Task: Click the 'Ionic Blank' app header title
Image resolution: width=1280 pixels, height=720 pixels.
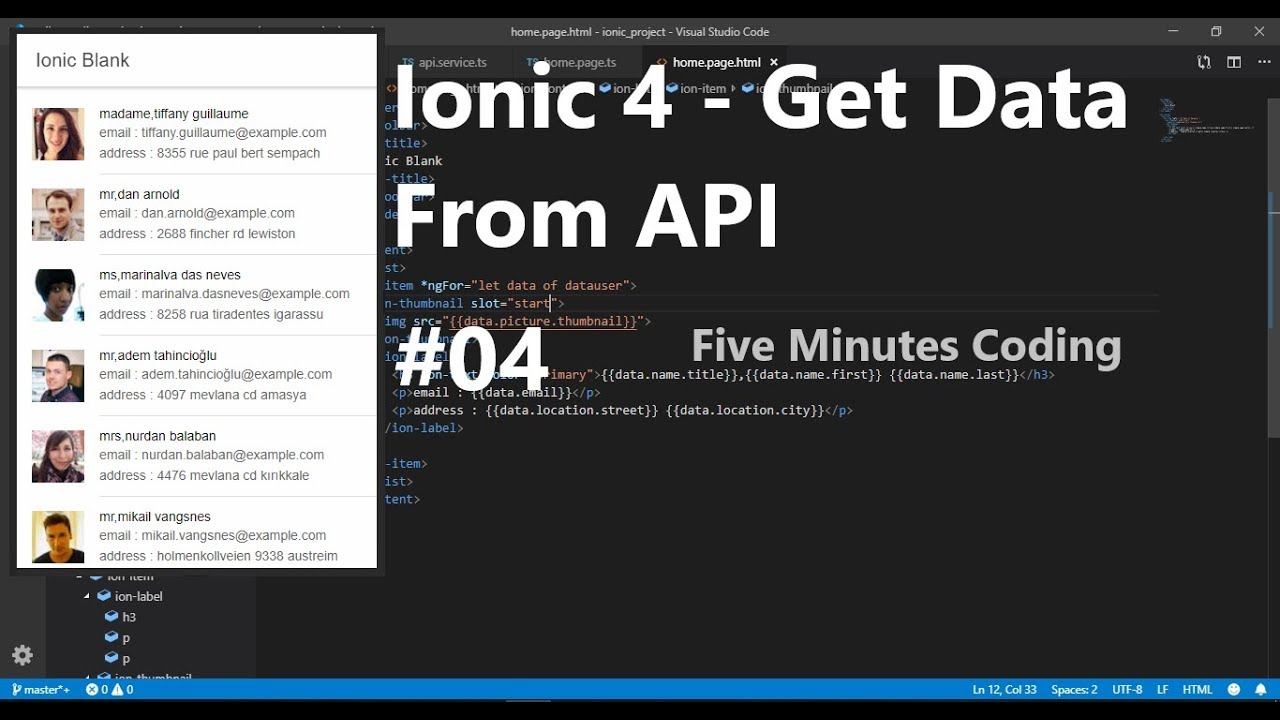Action: tap(83, 60)
